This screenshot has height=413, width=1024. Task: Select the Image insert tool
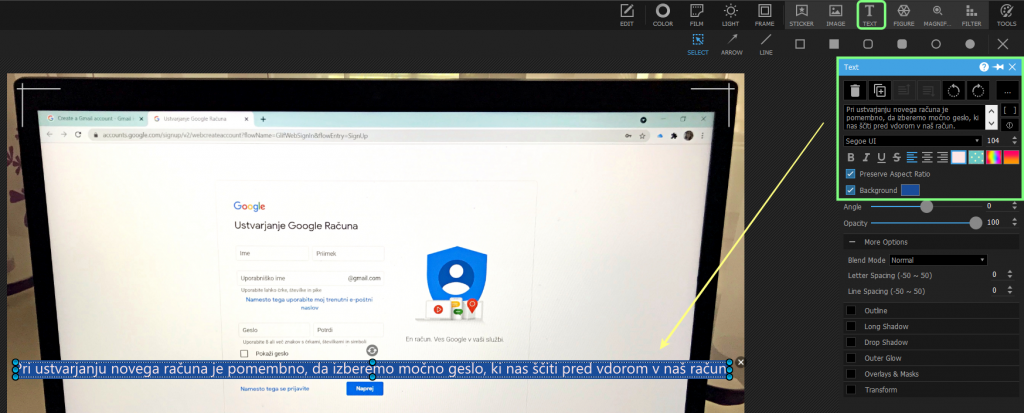tap(835, 15)
